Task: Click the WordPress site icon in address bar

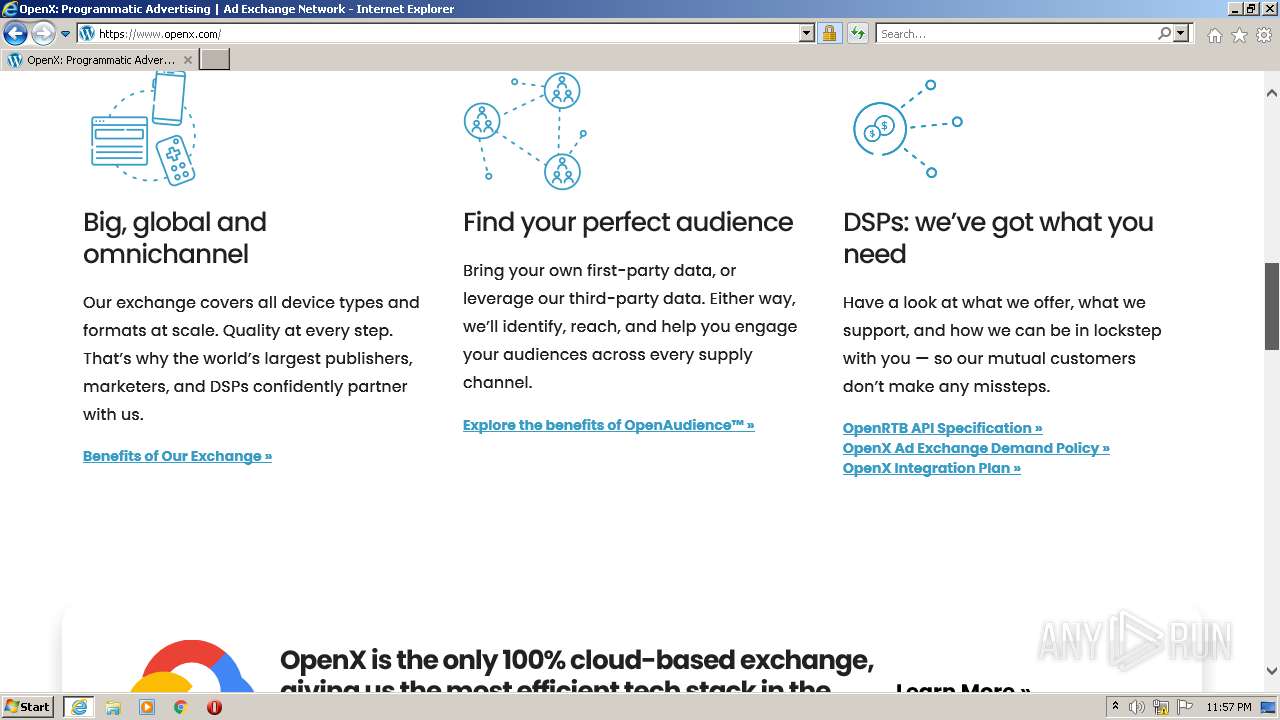Action: coord(87,34)
